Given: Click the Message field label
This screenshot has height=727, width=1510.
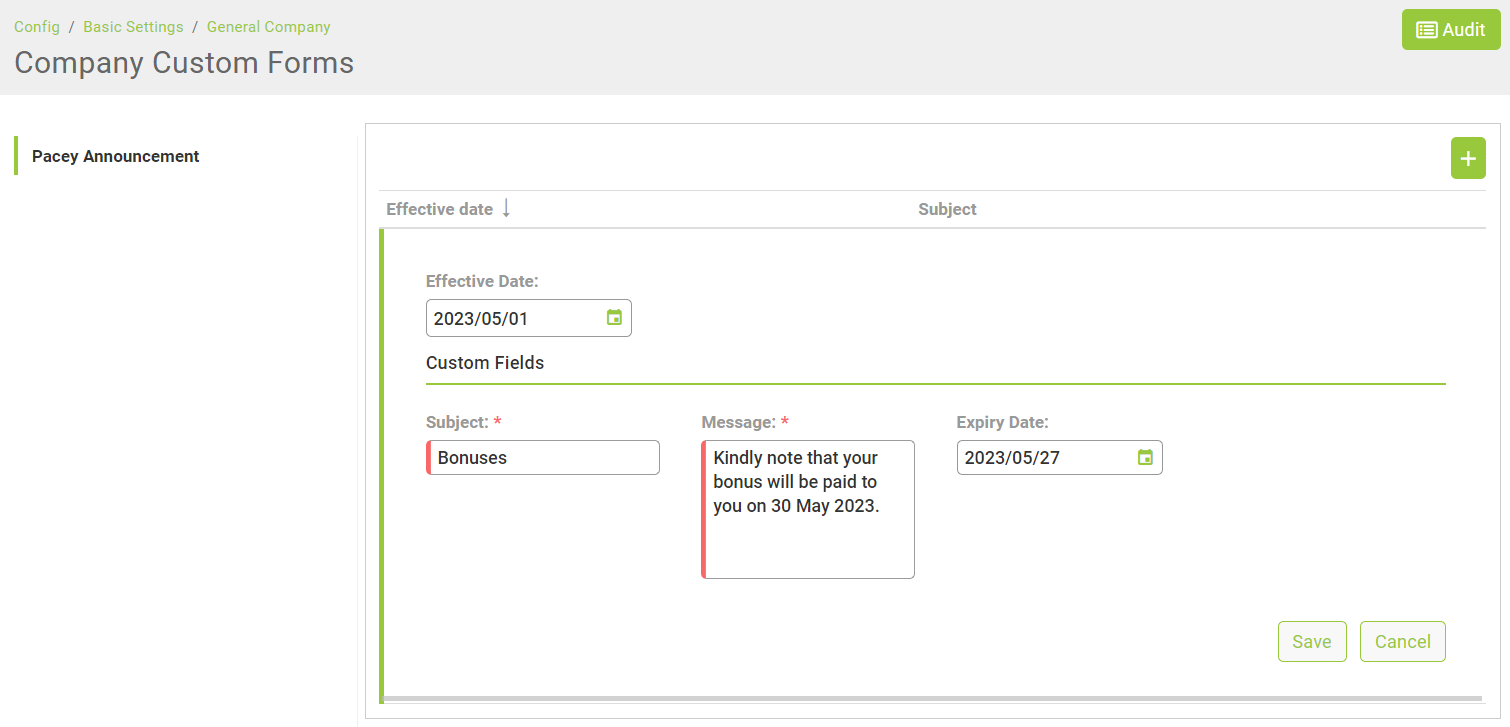Looking at the screenshot, I should click(x=738, y=422).
